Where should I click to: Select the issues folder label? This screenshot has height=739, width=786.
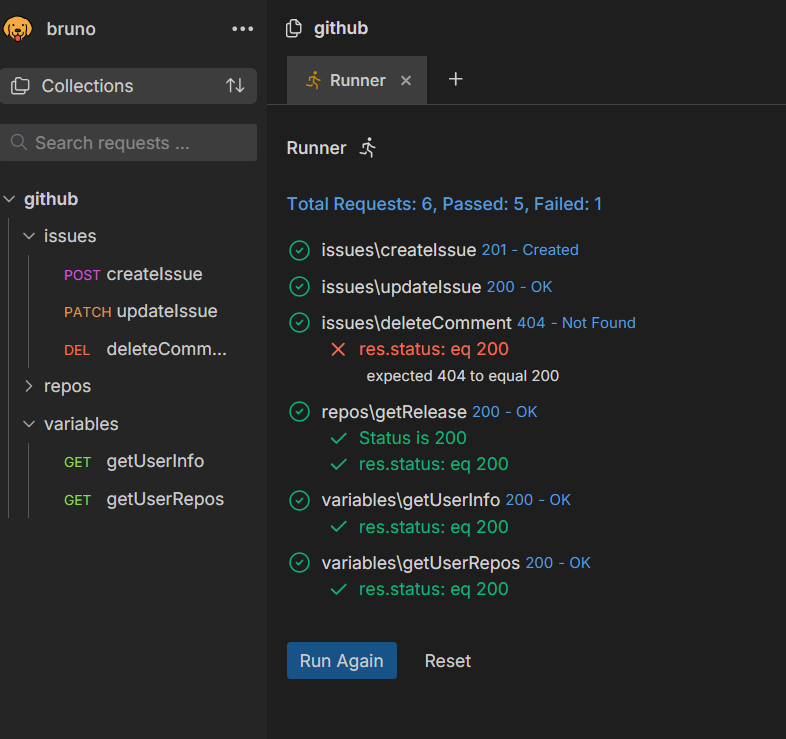[x=70, y=236]
